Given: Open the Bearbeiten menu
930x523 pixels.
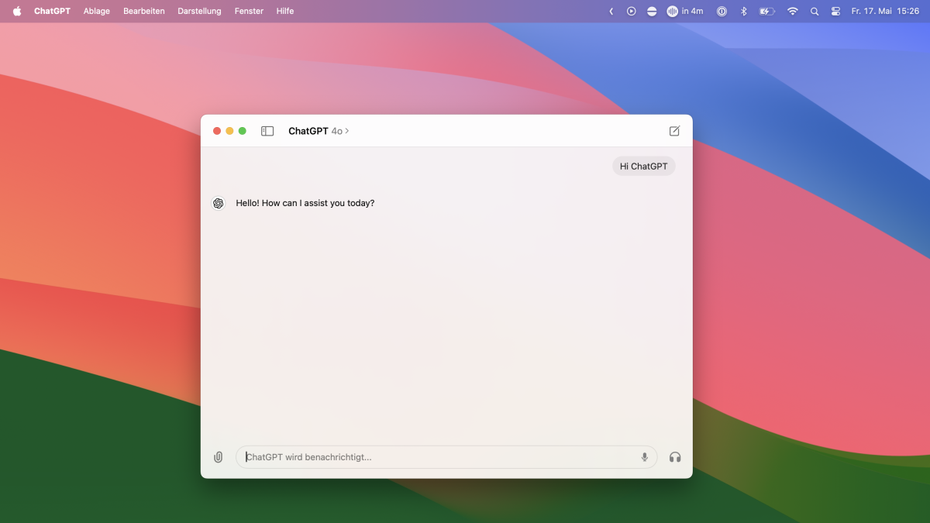Looking at the screenshot, I should point(144,11).
